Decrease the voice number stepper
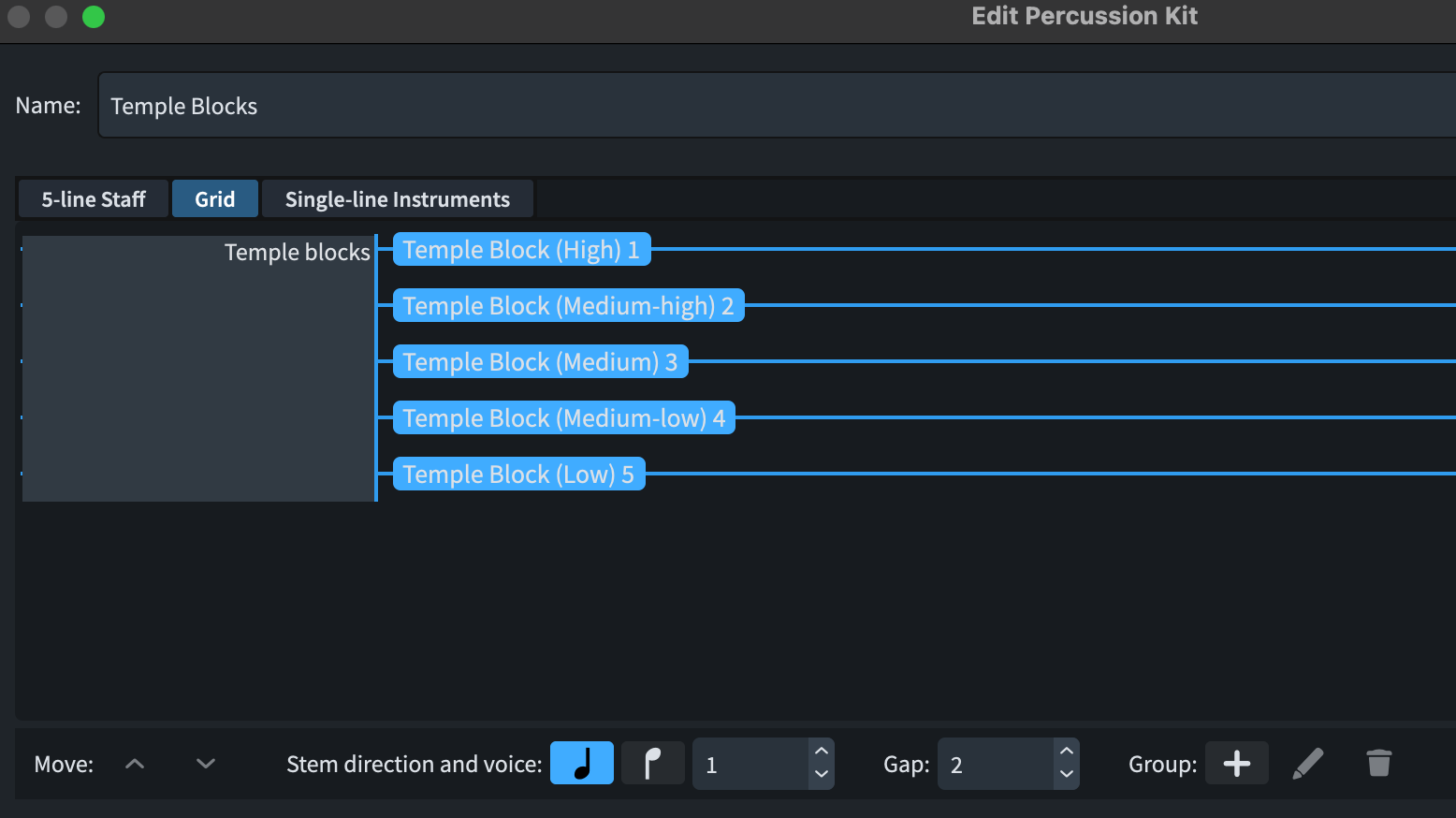The width and height of the screenshot is (1456, 818). (821, 775)
